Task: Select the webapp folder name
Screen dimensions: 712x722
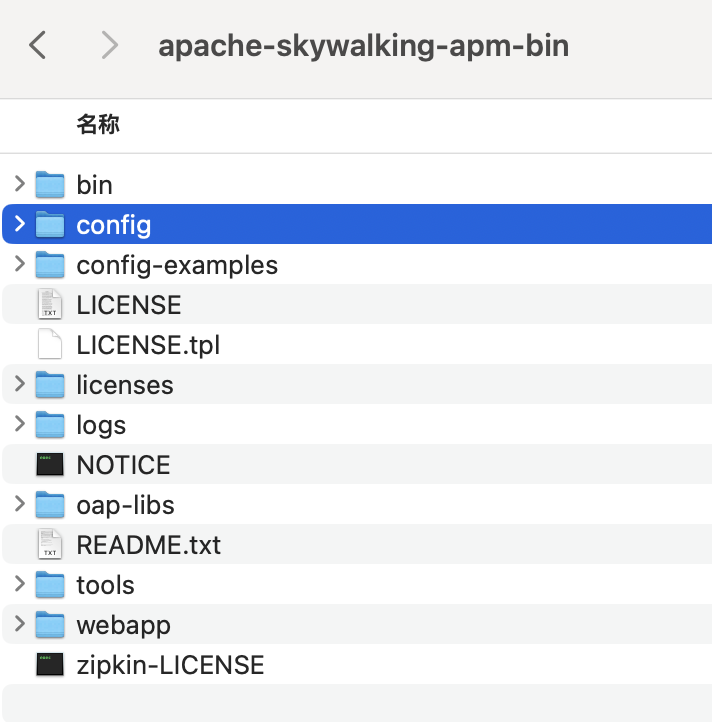Action: coord(124,626)
